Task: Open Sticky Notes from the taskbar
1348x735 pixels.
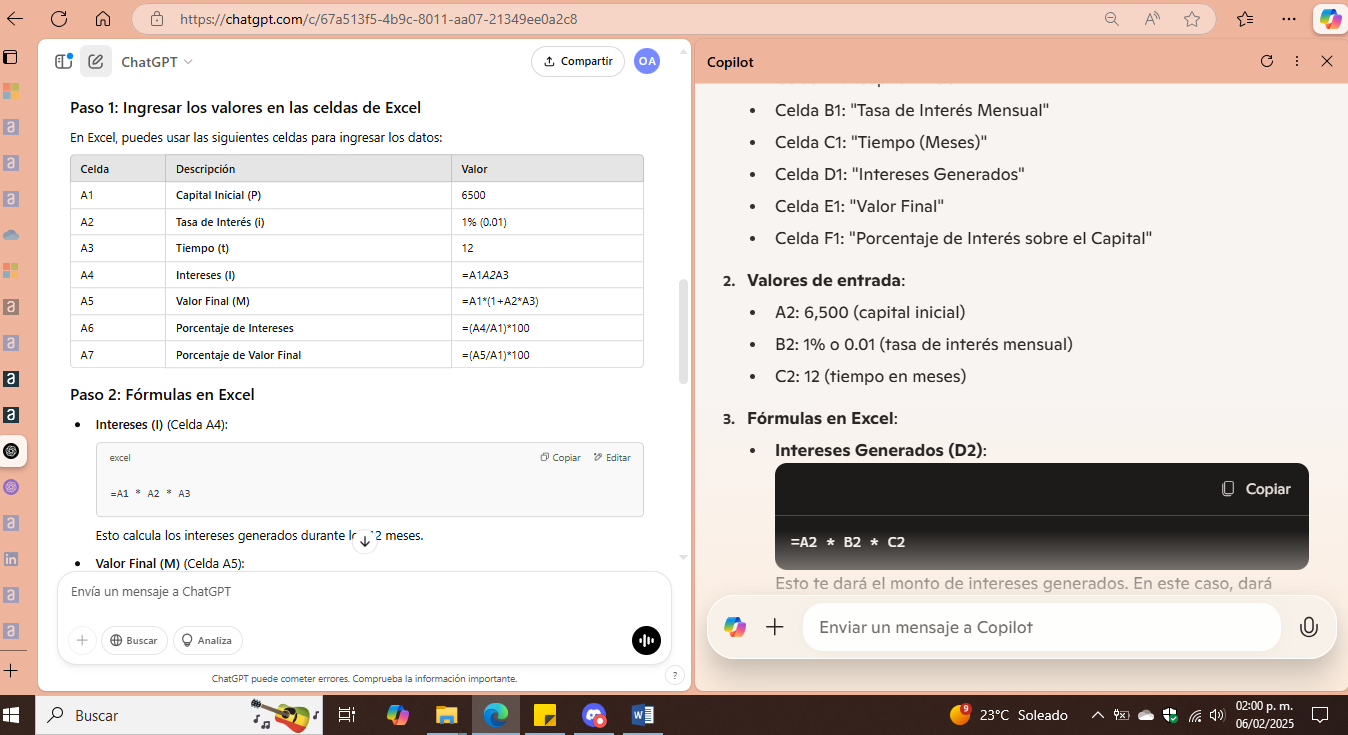Action: point(545,715)
